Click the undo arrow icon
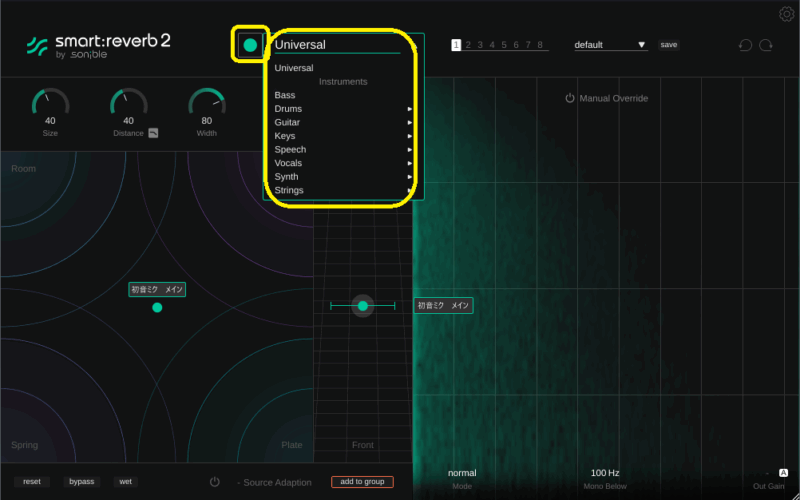 click(745, 45)
